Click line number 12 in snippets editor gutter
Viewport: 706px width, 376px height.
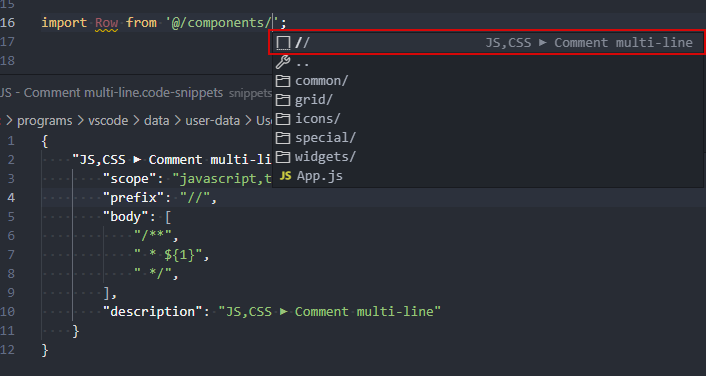click(x=8, y=350)
